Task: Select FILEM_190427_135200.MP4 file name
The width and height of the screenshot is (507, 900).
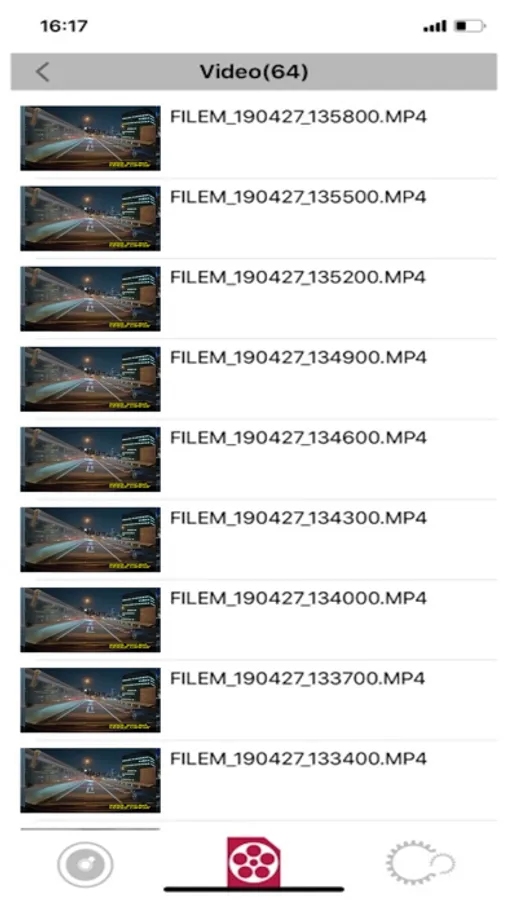Action: (298, 278)
